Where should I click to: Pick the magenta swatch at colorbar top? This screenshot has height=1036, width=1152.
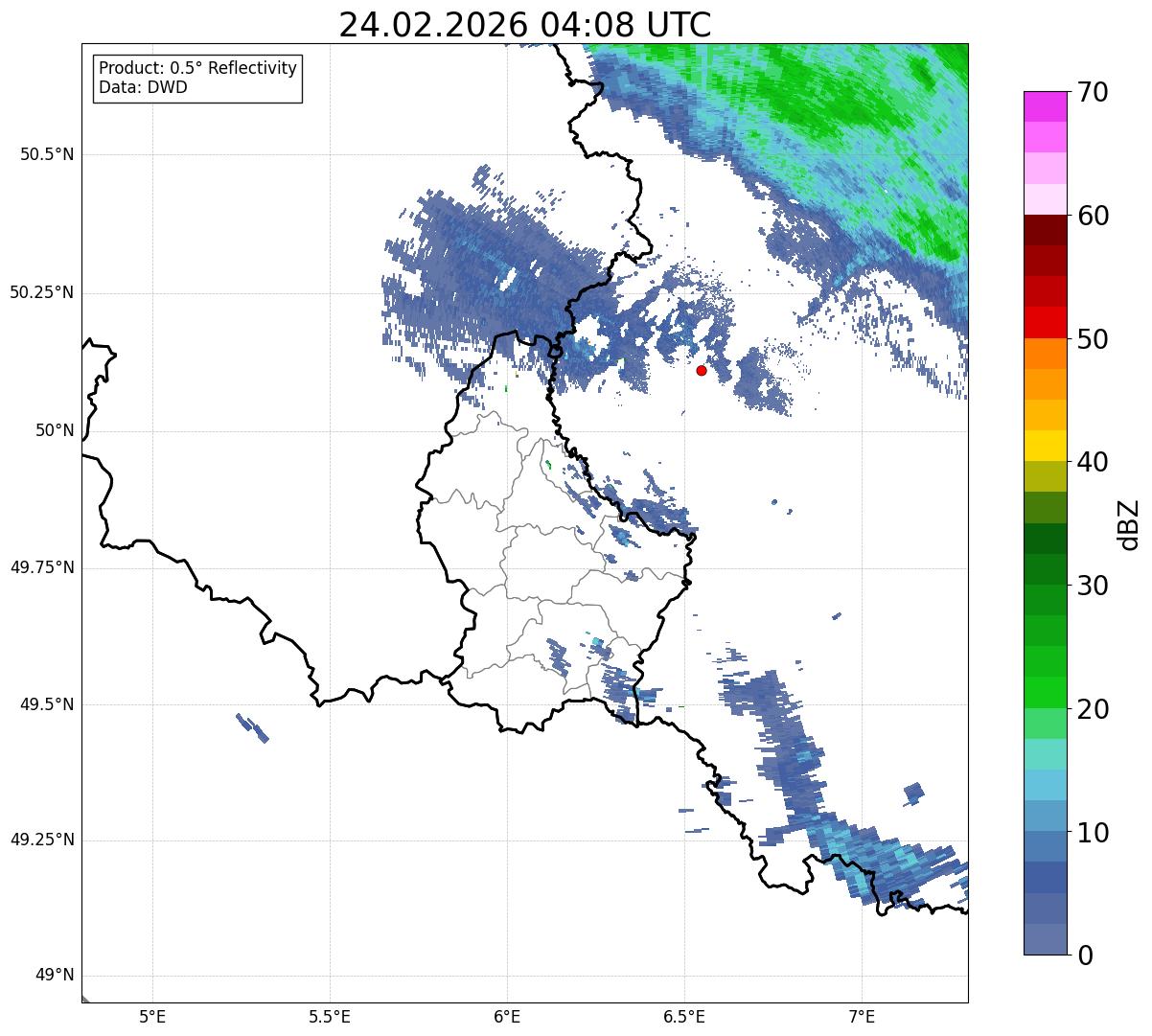1046,107
